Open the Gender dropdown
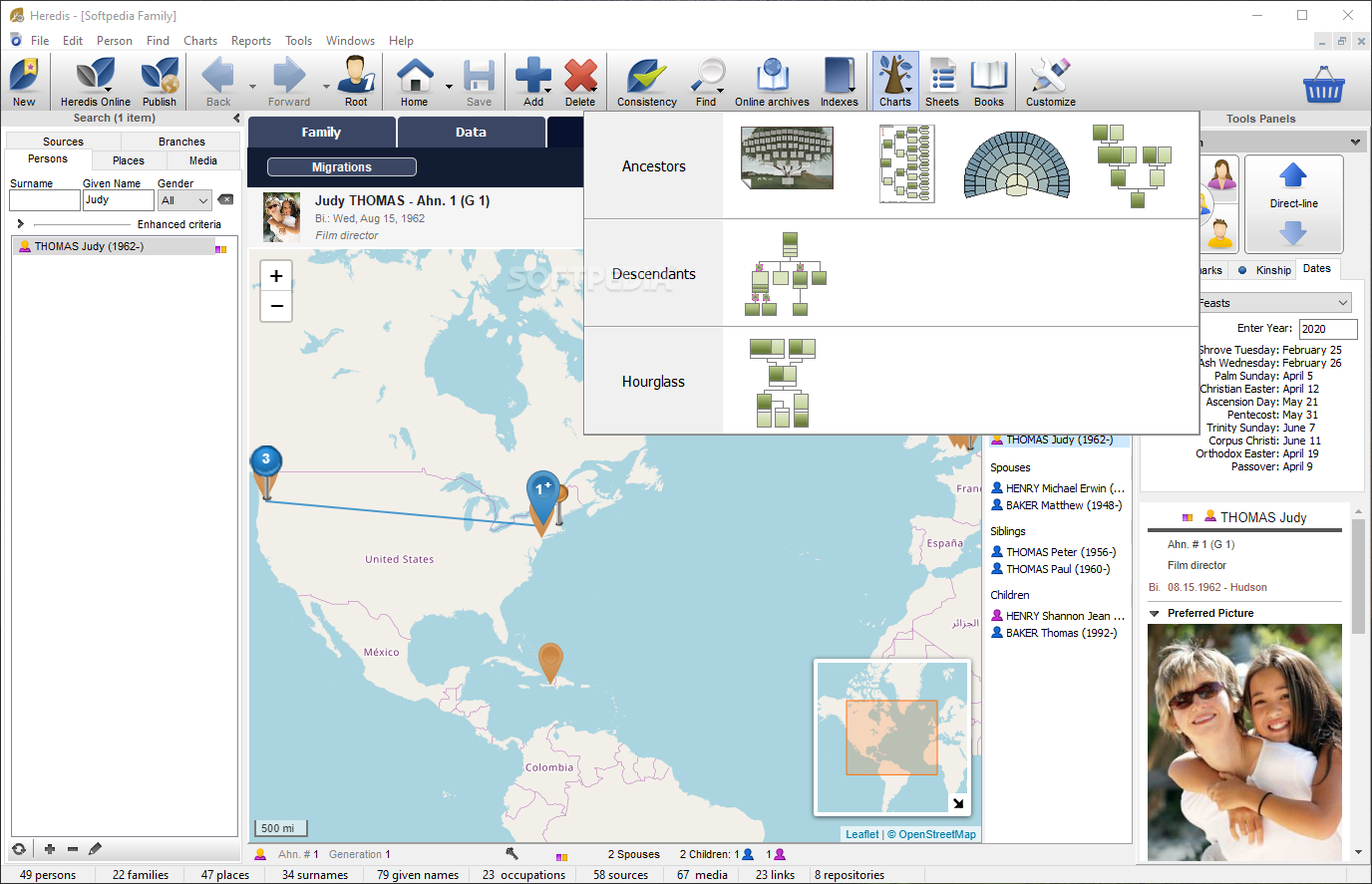Screen dimensions: 1372x884 coord(184,200)
